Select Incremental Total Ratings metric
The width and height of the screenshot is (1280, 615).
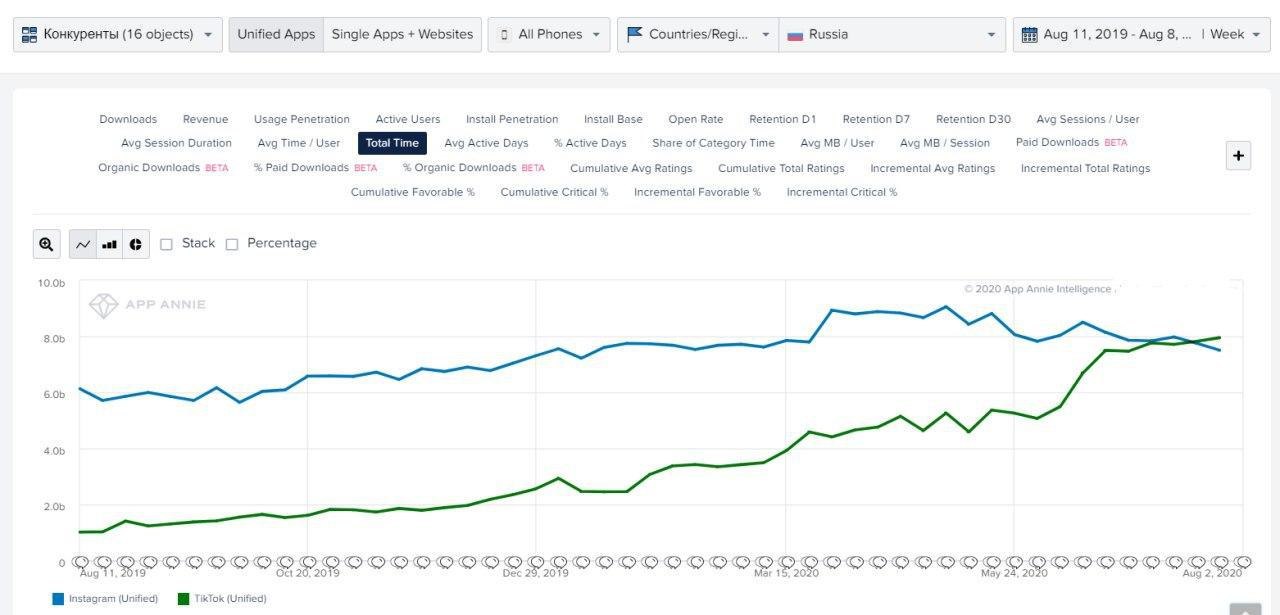pos(1085,168)
